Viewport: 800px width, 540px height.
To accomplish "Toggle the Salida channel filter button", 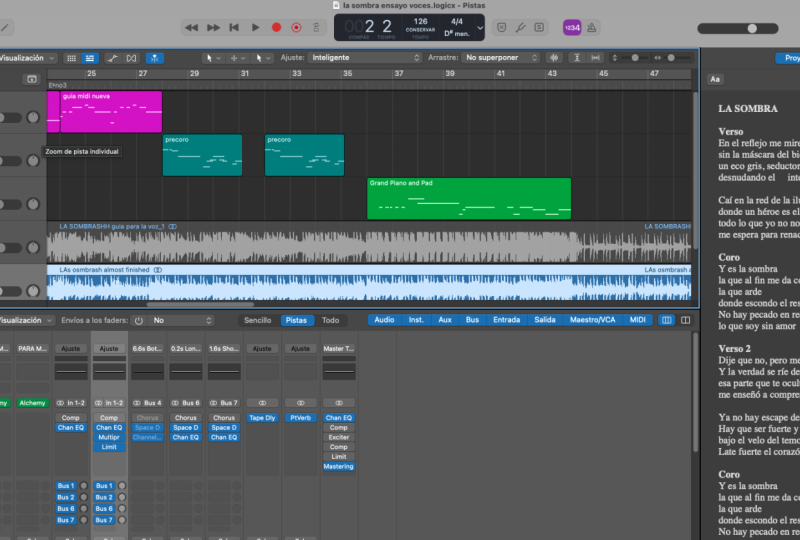I will pyautogui.click(x=544, y=320).
